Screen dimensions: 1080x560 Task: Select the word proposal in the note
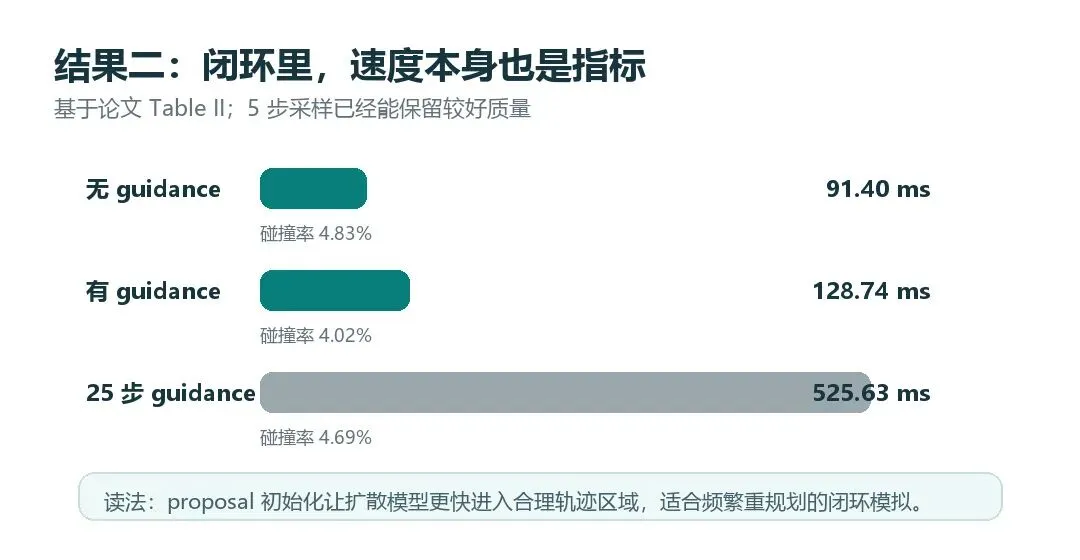pos(211,502)
